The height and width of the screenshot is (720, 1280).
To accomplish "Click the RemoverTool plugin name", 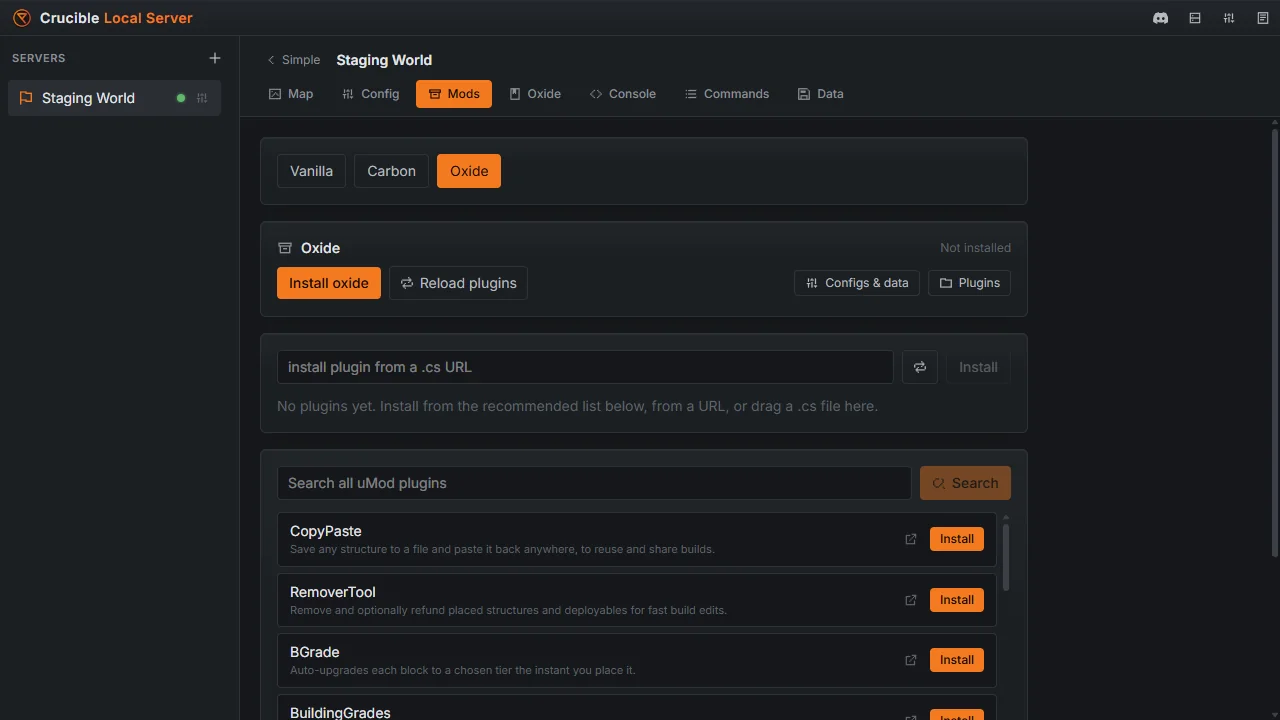I will click(333, 592).
